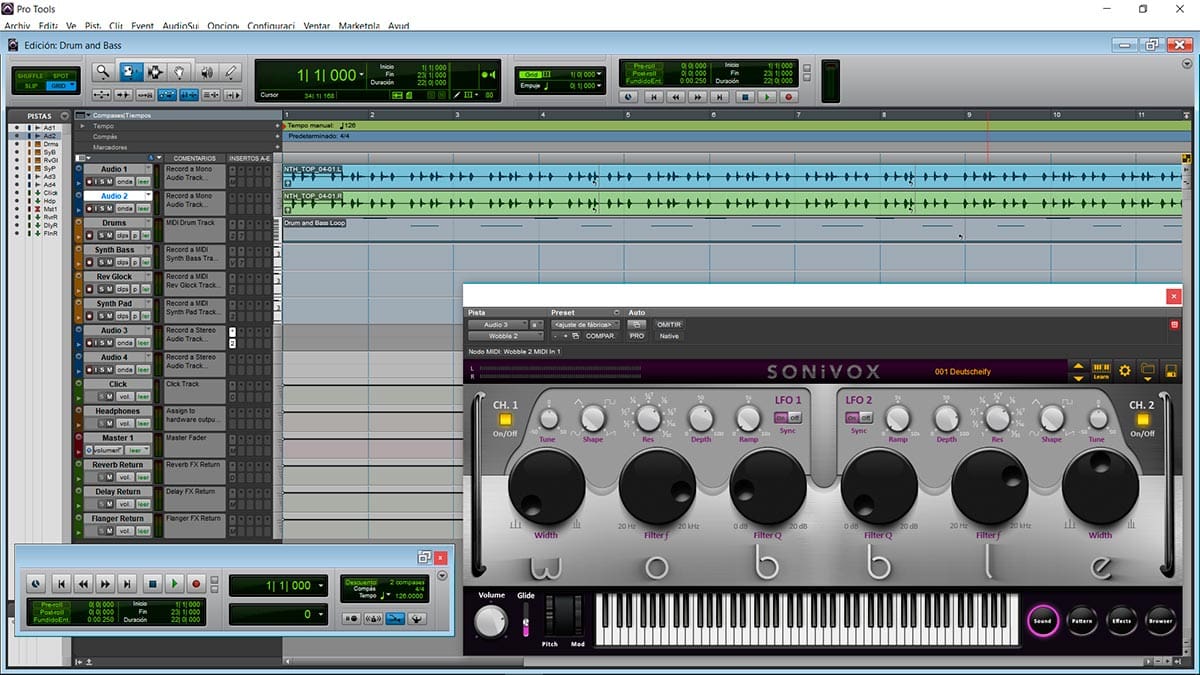The height and width of the screenshot is (675, 1200).
Task: Select the Zoomer magnifier tool
Action: (102, 72)
